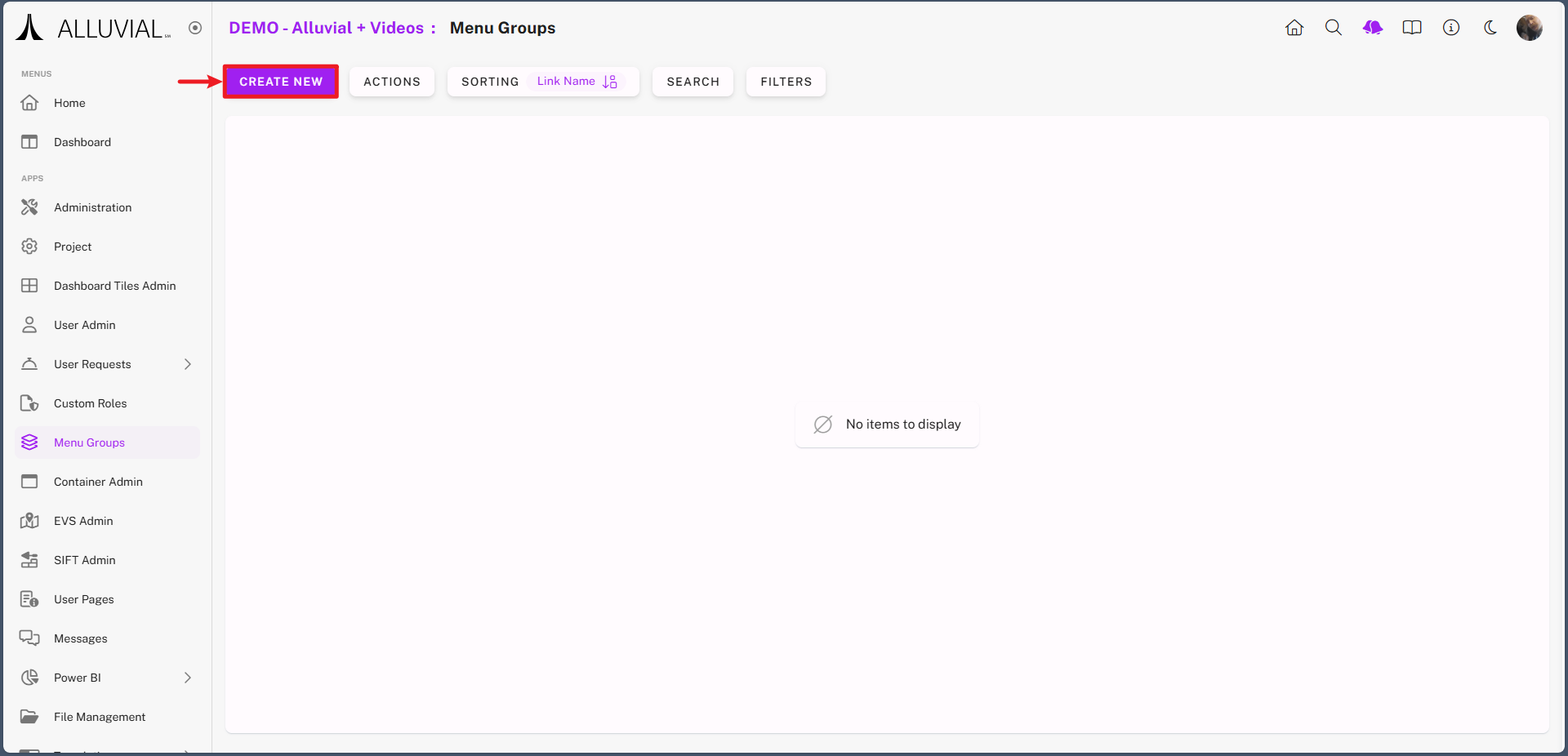Screen dimensions: 1568x756
Task: Open SIFT Admin menu item
Action: point(107,560)
